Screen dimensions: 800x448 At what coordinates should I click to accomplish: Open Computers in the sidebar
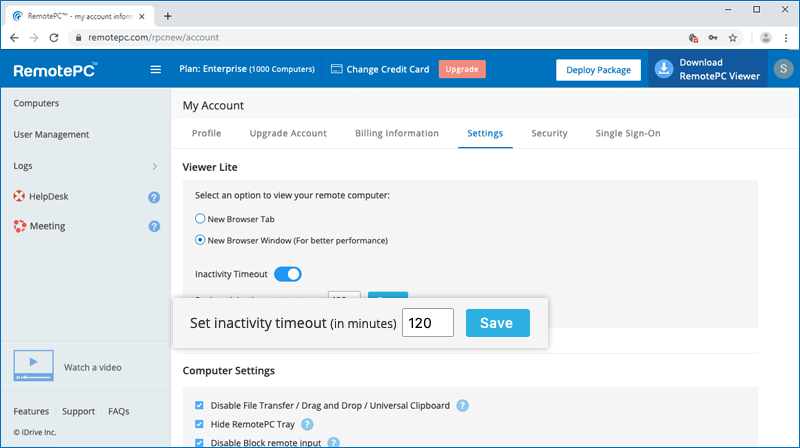coord(36,103)
